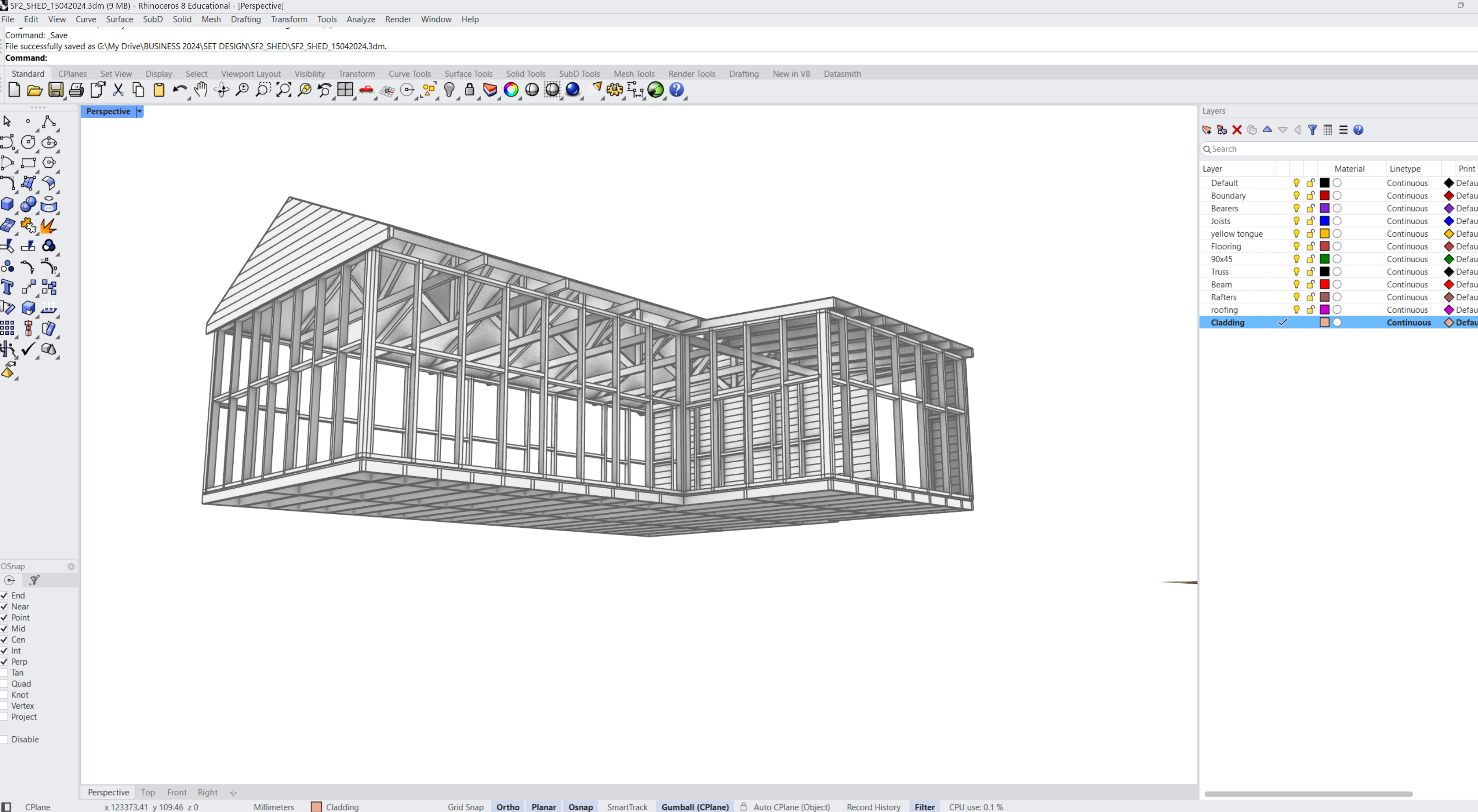Switch to the Solid Tools toolbar tab

click(x=525, y=73)
